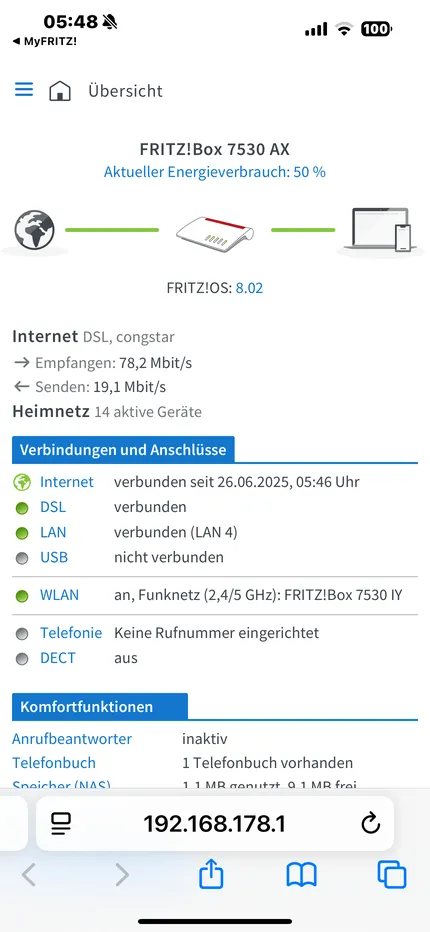Open Safari bookmarks book icon
This screenshot has width=430, height=932.
(x=302, y=876)
